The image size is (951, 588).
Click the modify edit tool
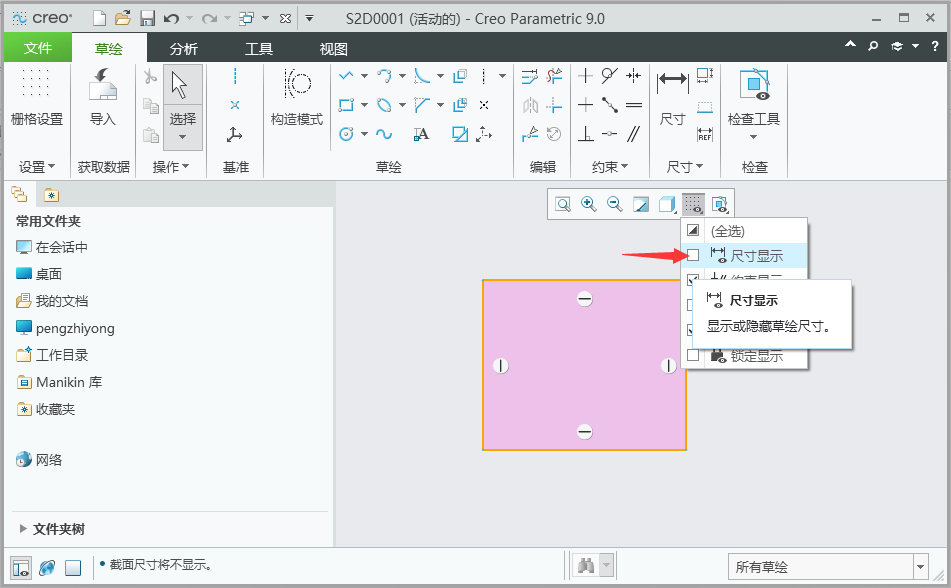point(529,76)
